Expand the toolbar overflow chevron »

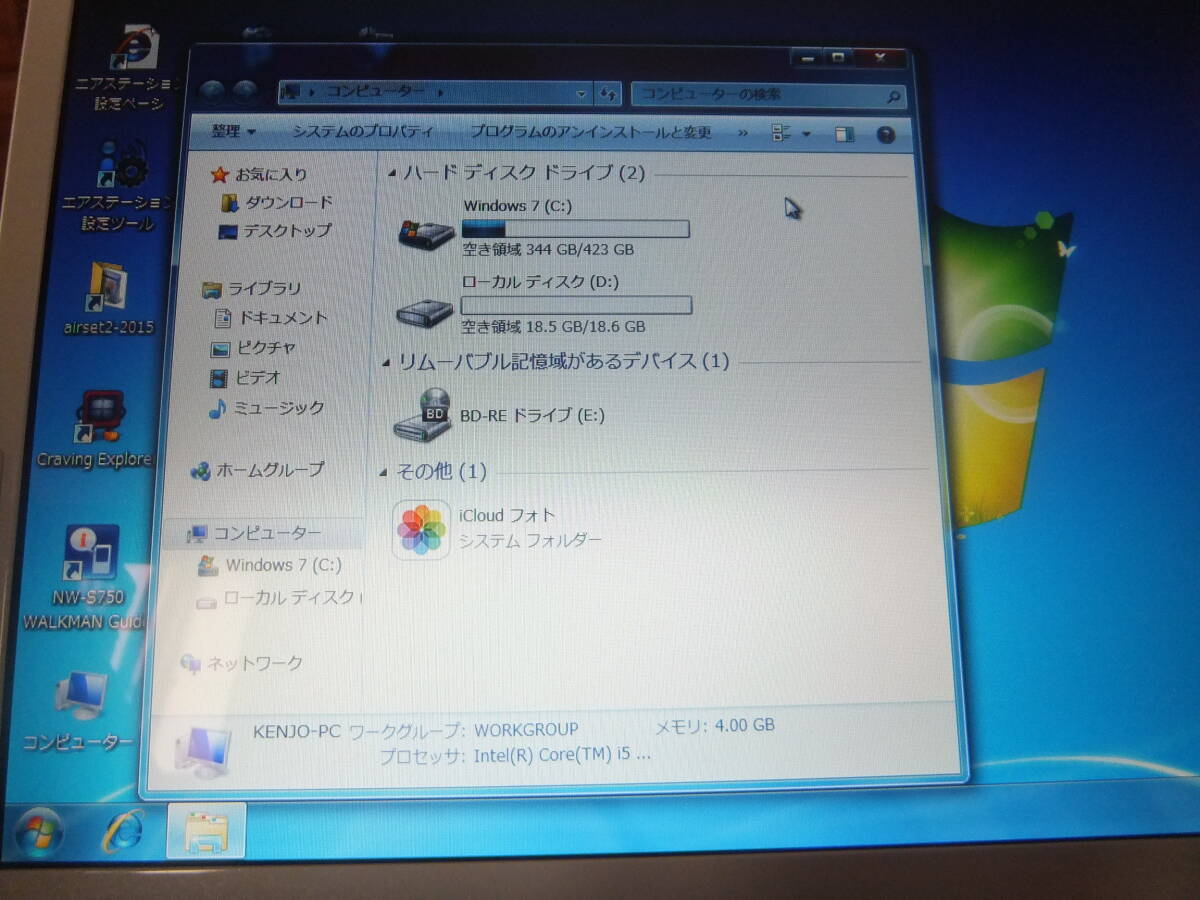tap(743, 132)
